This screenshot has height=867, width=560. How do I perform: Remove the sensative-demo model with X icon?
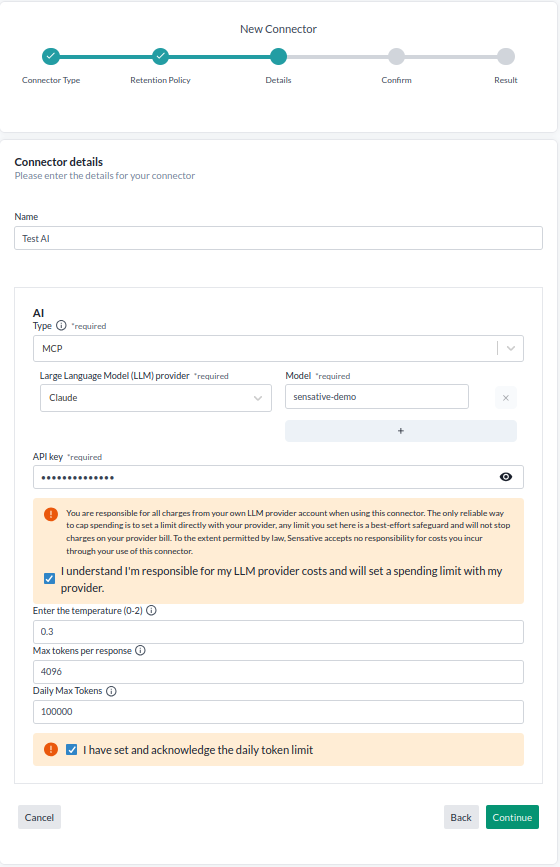(506, 398)
